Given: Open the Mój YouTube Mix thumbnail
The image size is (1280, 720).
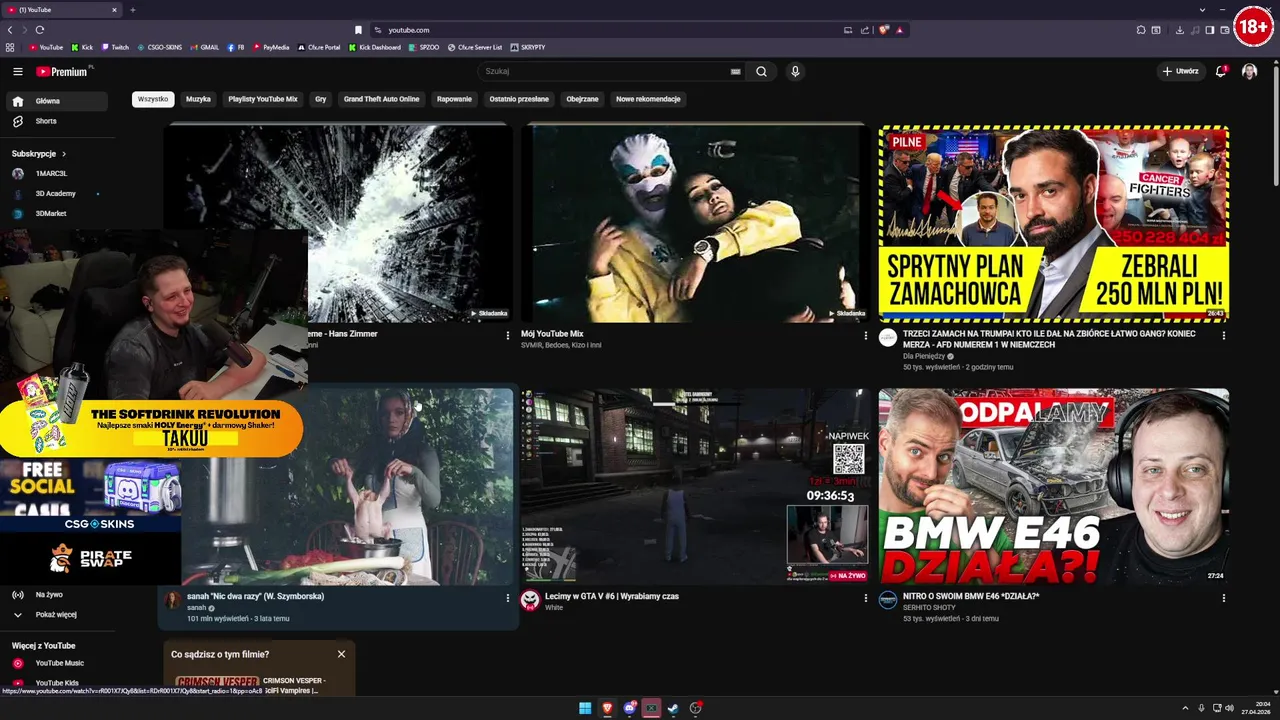Looking at the screenshot, I should (x=695, y=223).
